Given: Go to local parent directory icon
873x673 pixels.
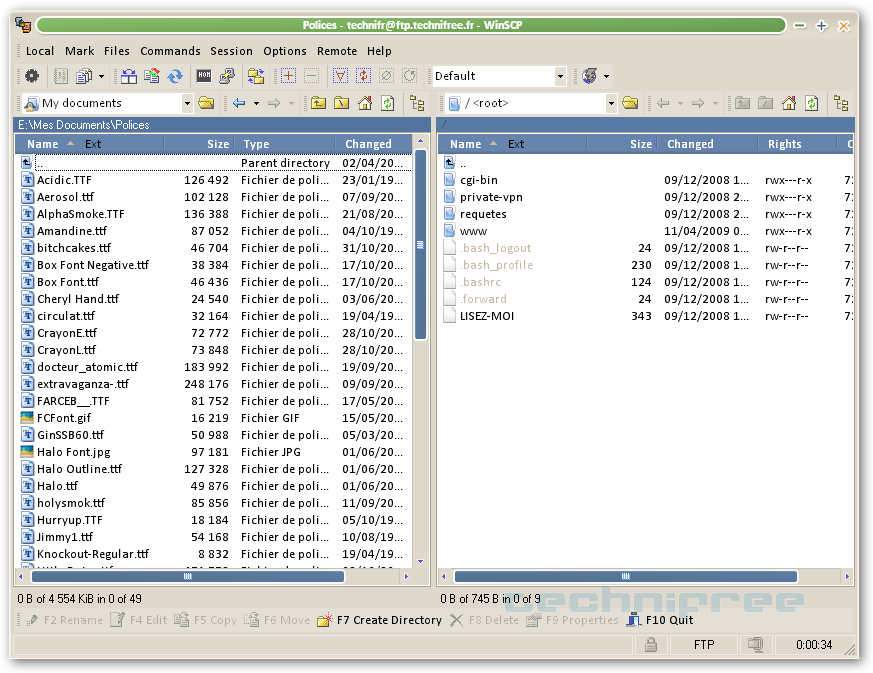Looking at the screenshot, I should (x=318, y=103).
